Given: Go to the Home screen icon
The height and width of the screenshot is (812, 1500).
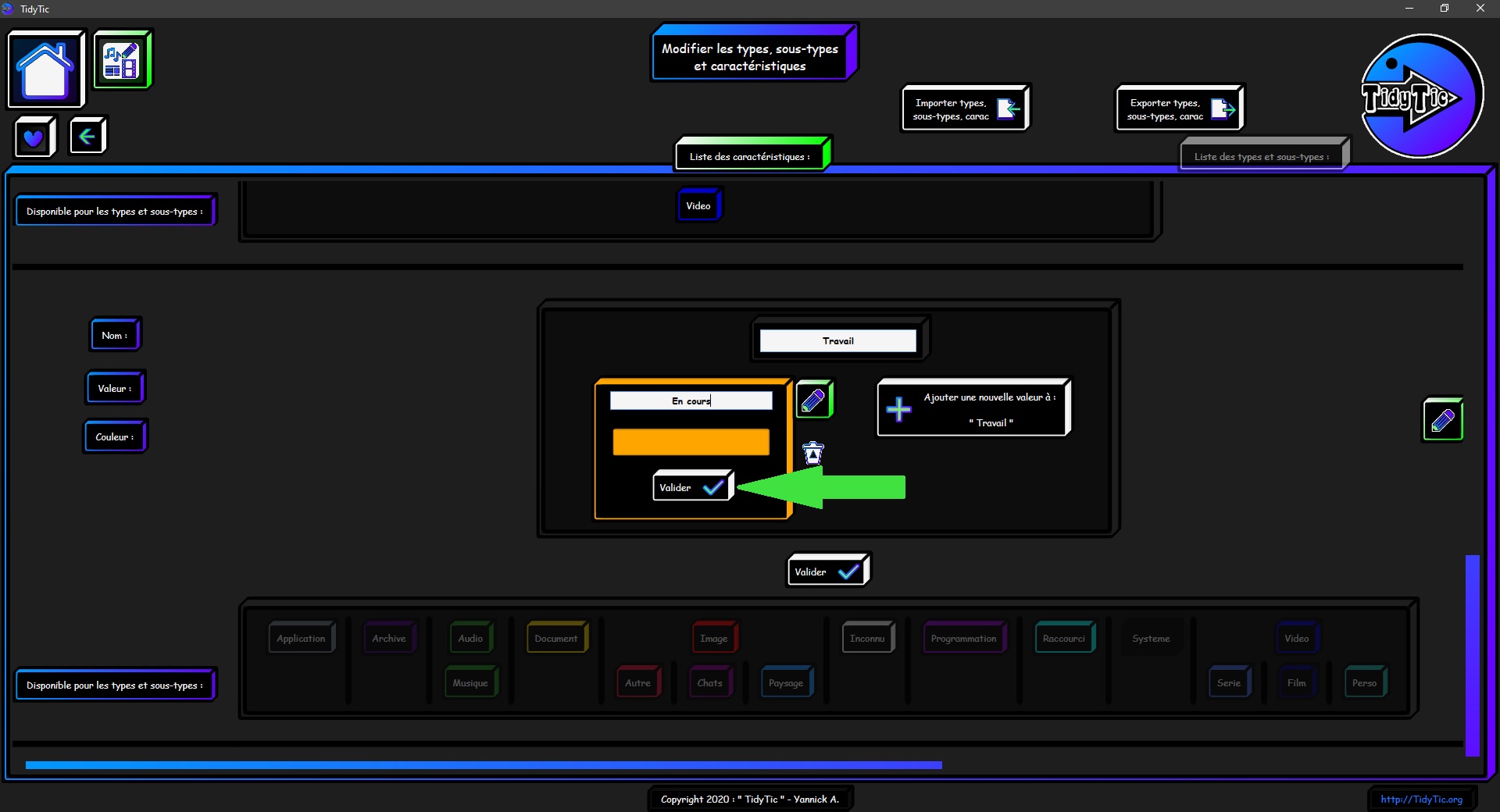Looking at the screenshot, I should 45,69.
